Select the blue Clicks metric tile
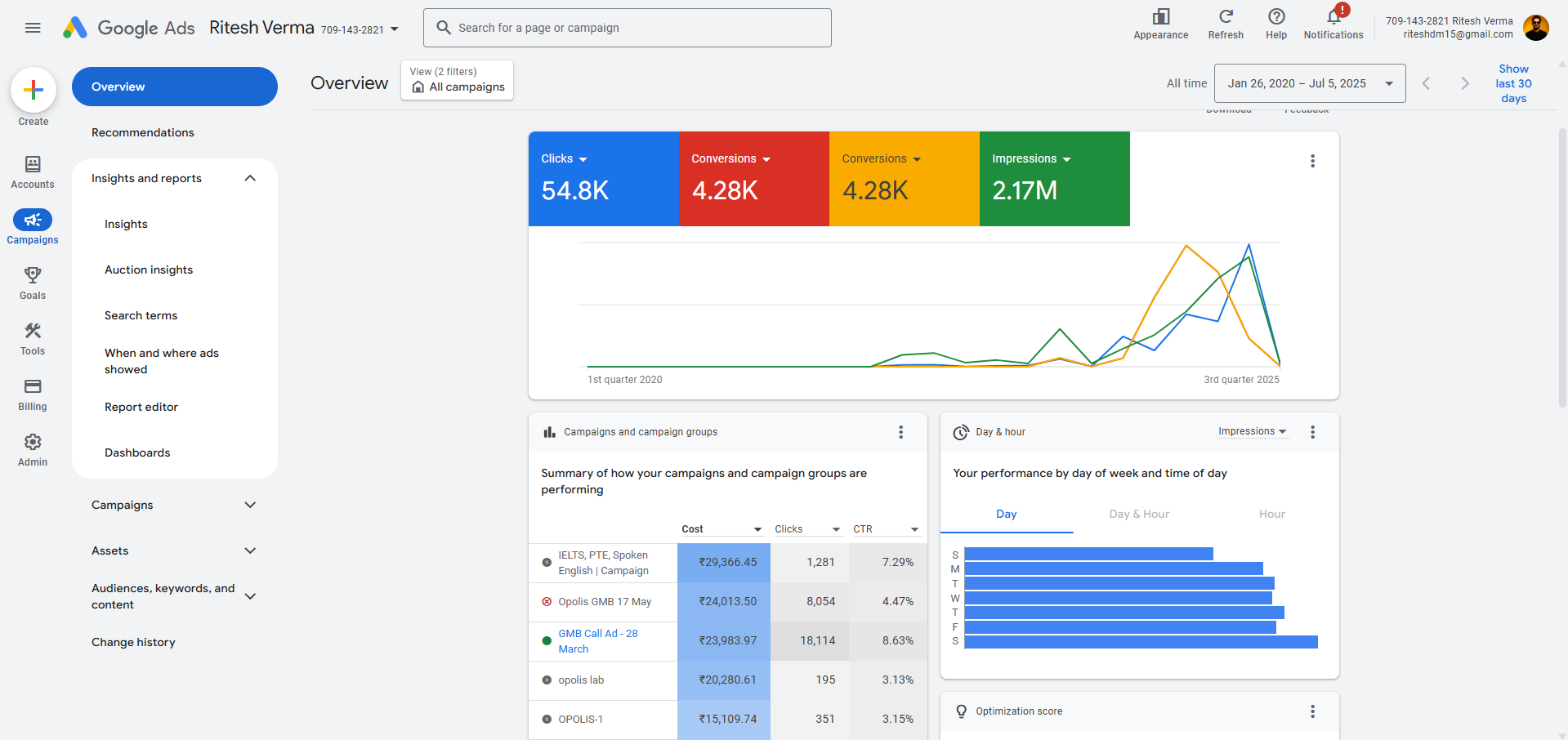The image size is (1568, 740). (x=603, y=178)
